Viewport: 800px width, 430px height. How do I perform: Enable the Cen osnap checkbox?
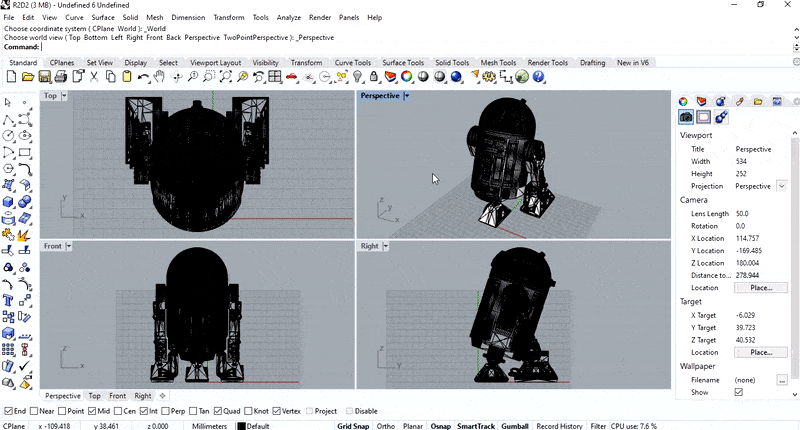[118, 411]
